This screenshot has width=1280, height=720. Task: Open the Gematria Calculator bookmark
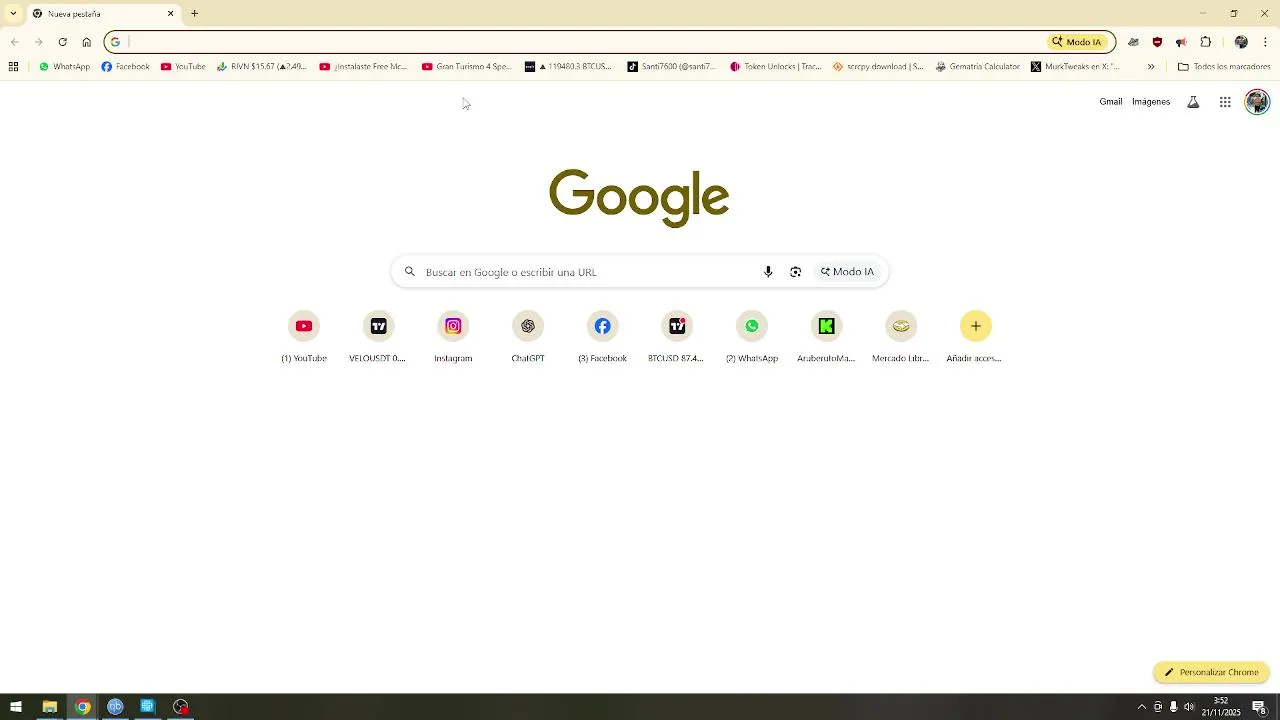[978, 67]
